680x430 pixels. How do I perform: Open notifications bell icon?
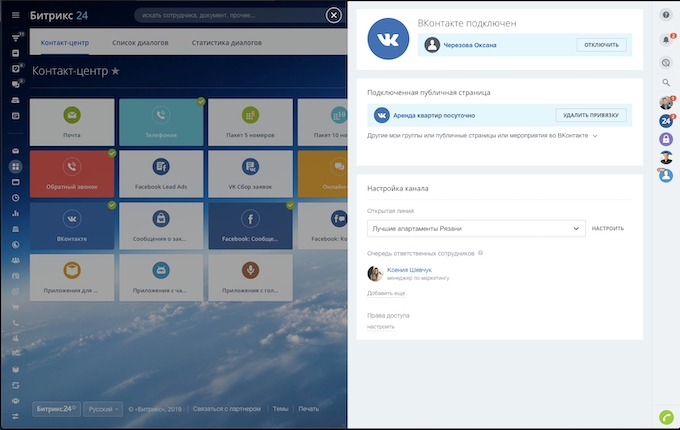click(x=666, y=40)
